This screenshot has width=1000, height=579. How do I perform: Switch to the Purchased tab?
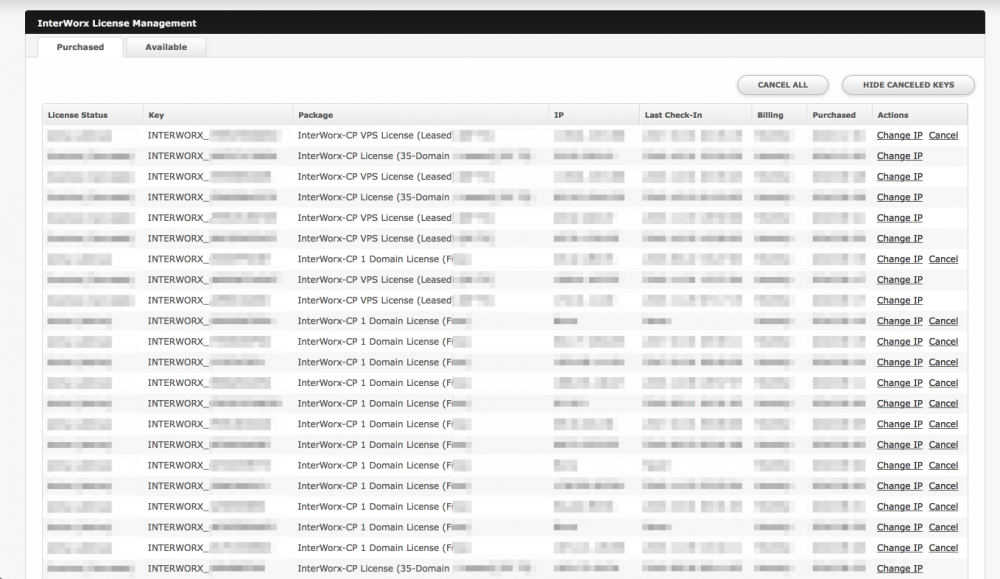pos(80,47)
